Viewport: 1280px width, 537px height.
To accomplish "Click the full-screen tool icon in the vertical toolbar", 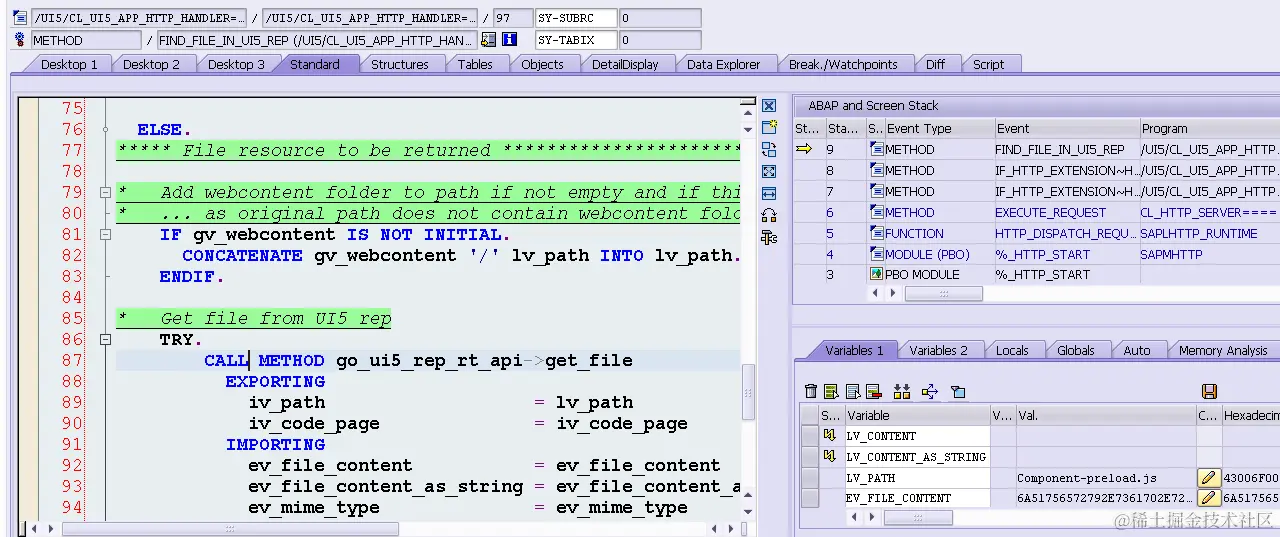I will tap(769, 171).
